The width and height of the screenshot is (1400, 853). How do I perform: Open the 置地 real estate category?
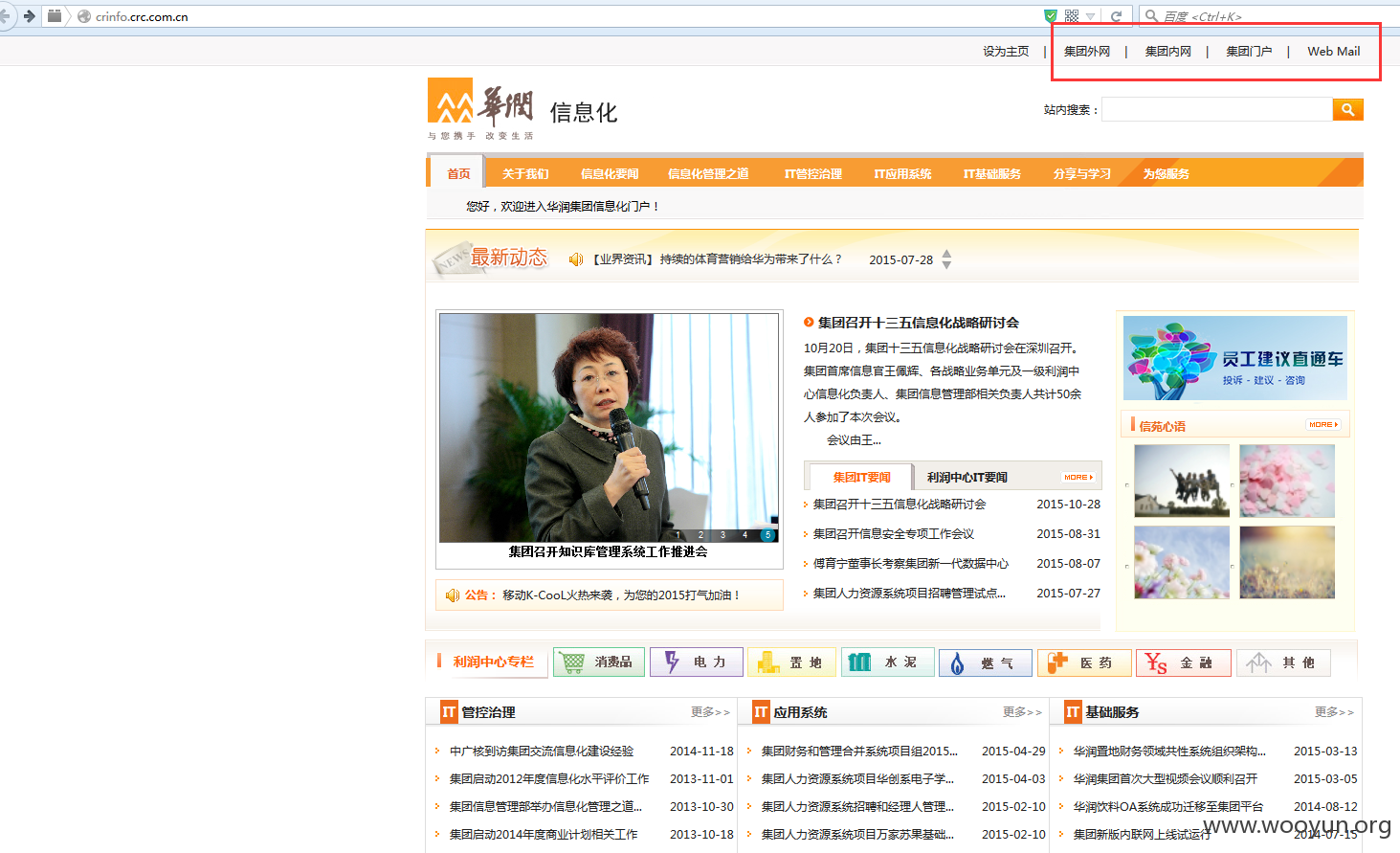[792, 662]
